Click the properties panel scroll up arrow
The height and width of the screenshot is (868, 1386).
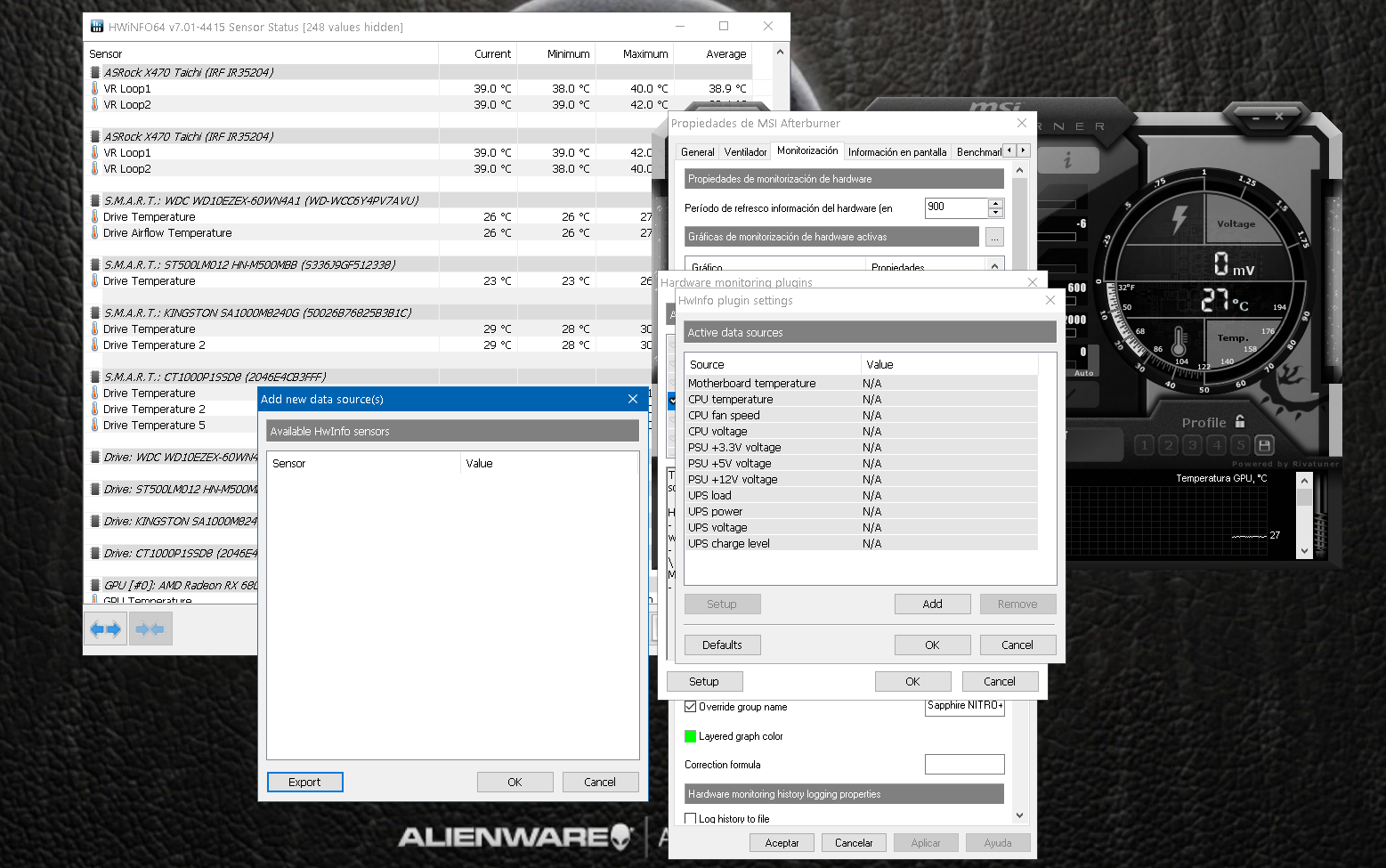[x=1020, y=170]
